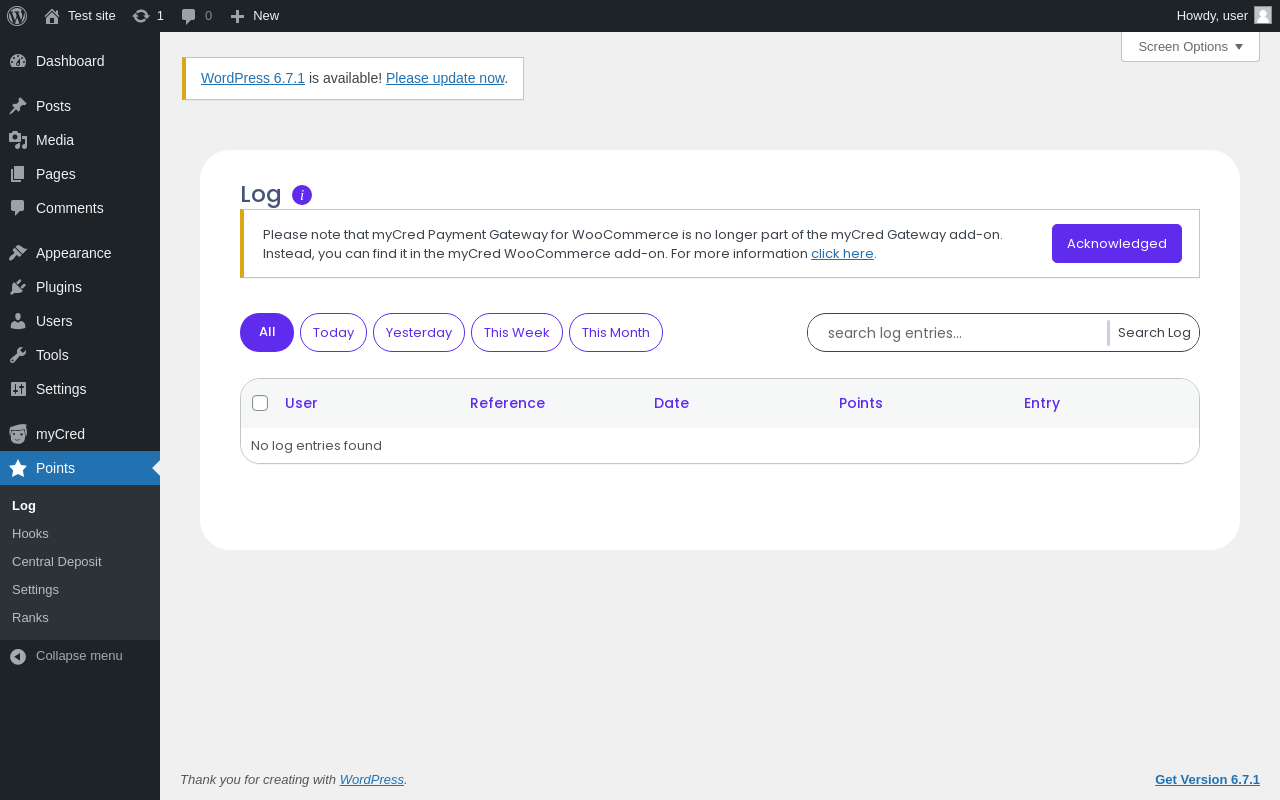Viewport: 1280px width, 800px height.
Task: Click No log entries found text
Action: [316, 446]
